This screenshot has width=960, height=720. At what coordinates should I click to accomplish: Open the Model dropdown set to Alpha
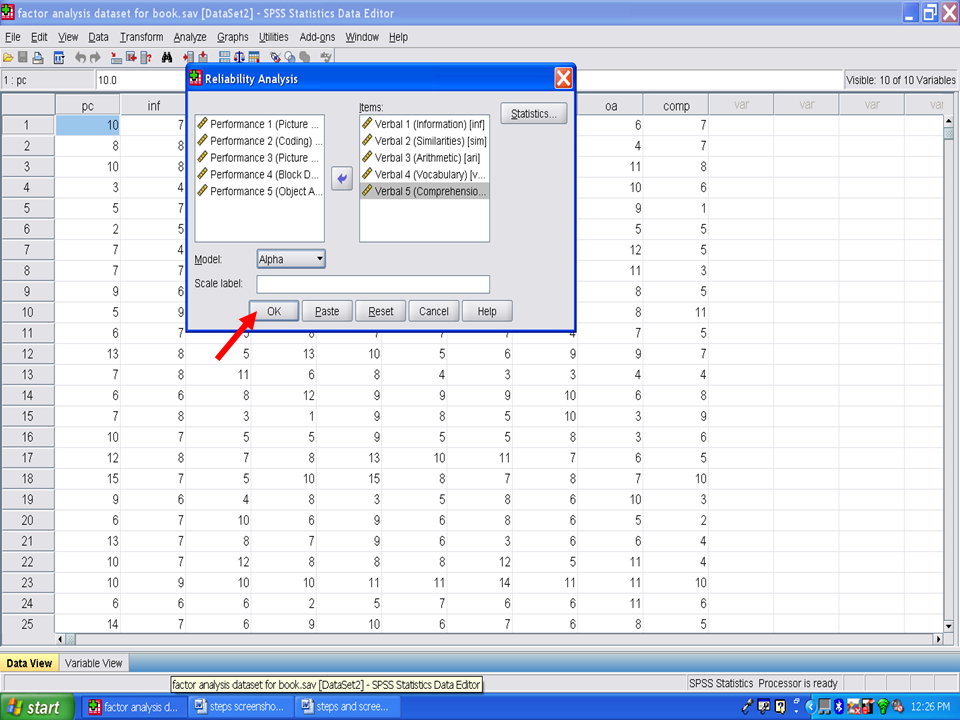[291, 259]
